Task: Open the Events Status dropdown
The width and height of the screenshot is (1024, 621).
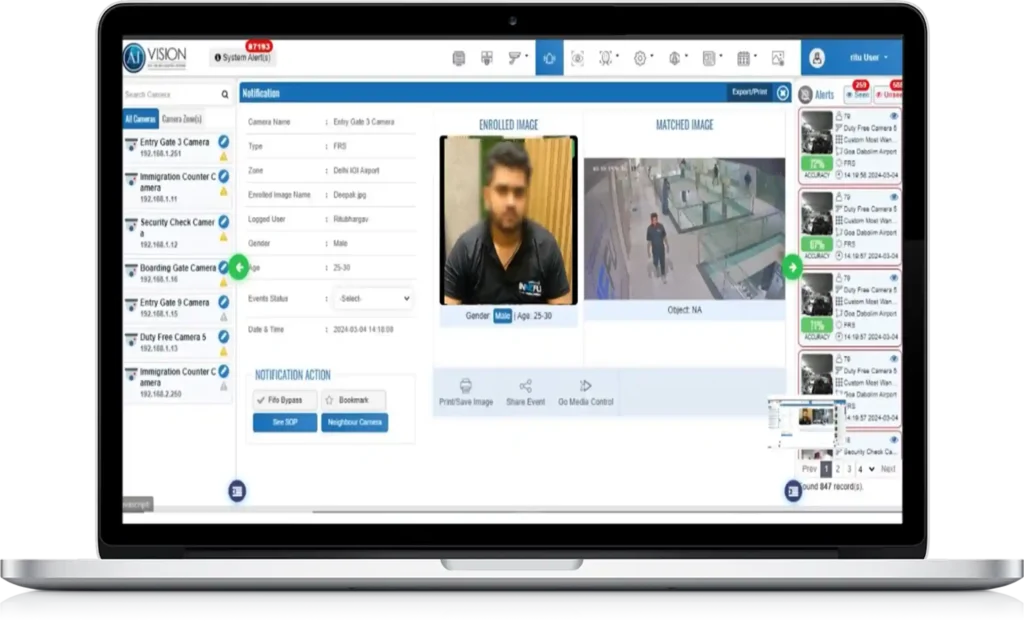Action: [372, 298]
